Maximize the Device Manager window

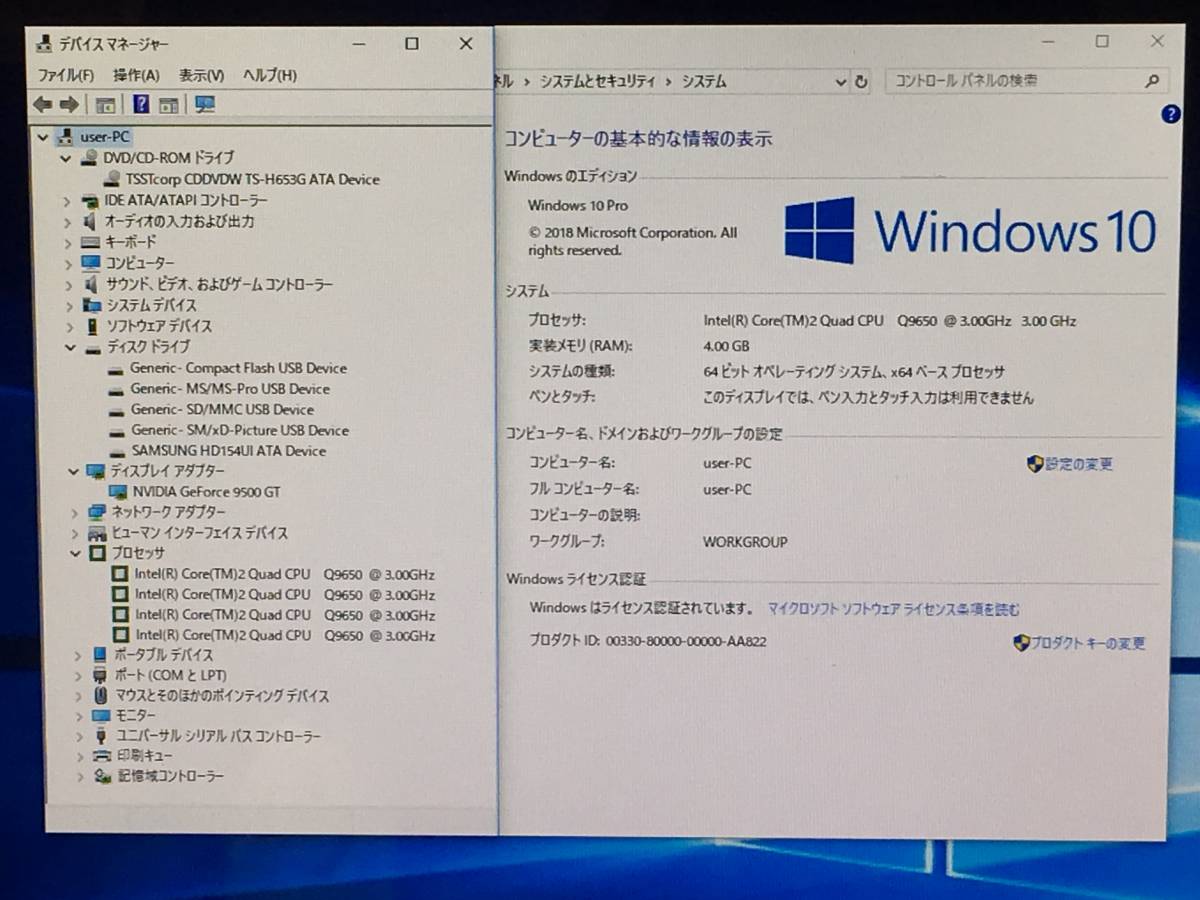412,43
